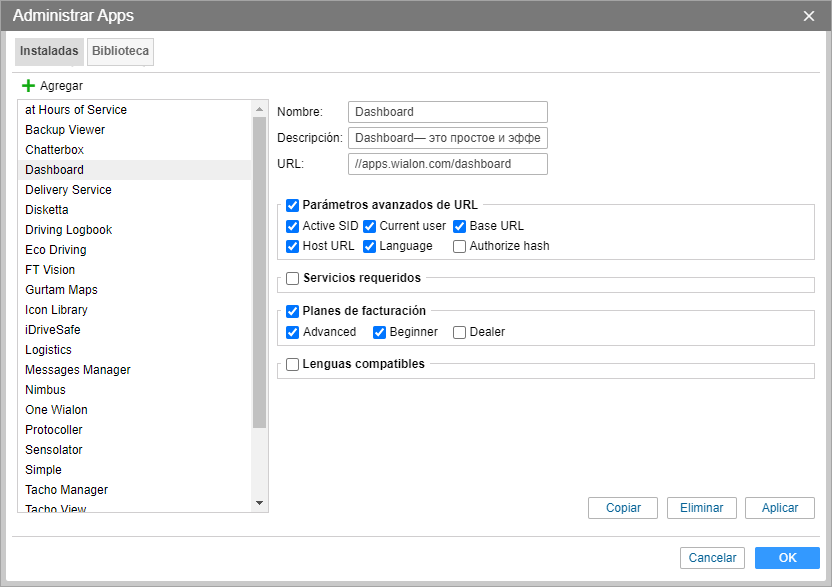The width and height of the screenshot is (832, 587).
Task: Collapse Parámetros avanzados de URL section
Action: point(292,205)
